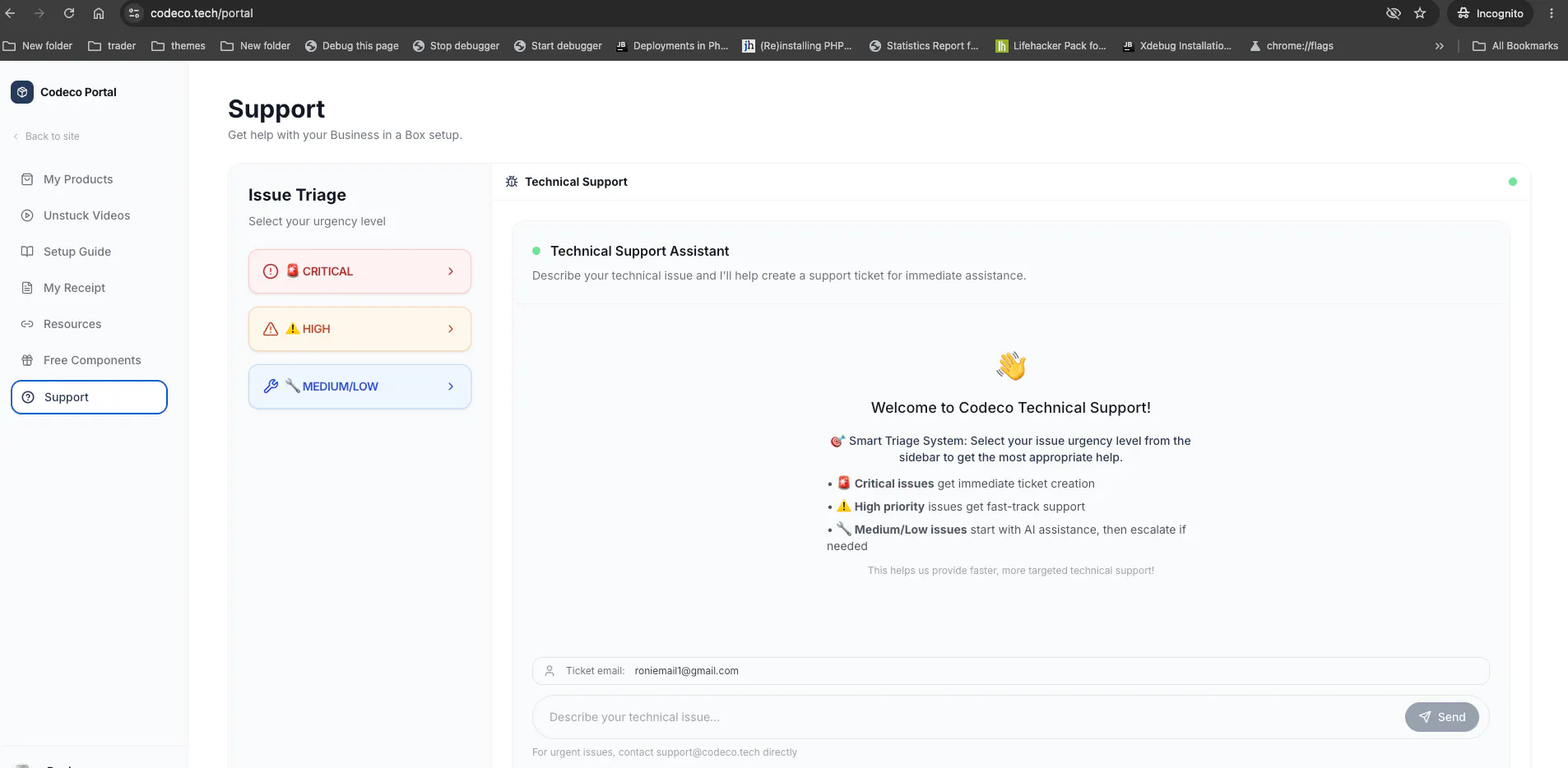
Task: Open the Stop debugger bookmark
Action: coord(456,46)
